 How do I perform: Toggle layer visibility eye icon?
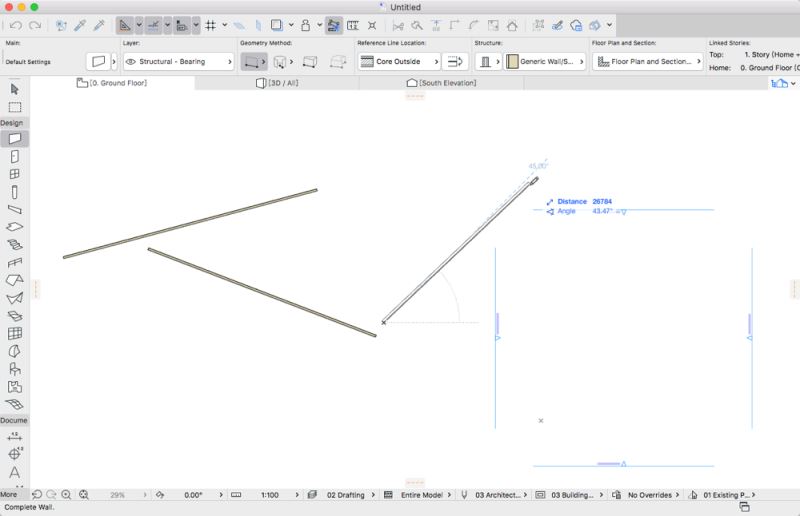click(x=131, y=62)
